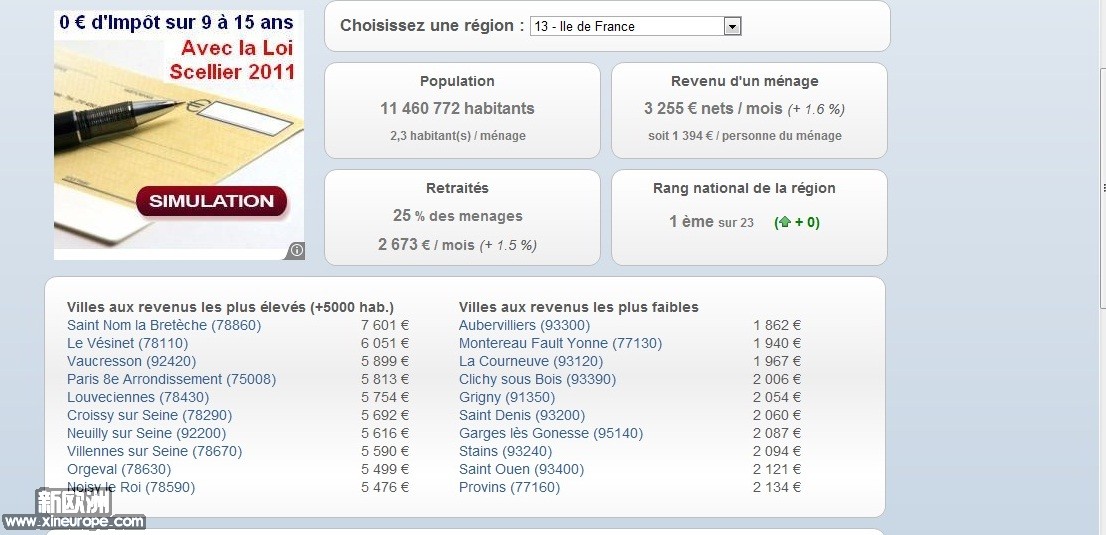Click the green up arrow rank icon
Image resolution: width=1106 pixels, height=535 pixels.
[x=783, y=222]
